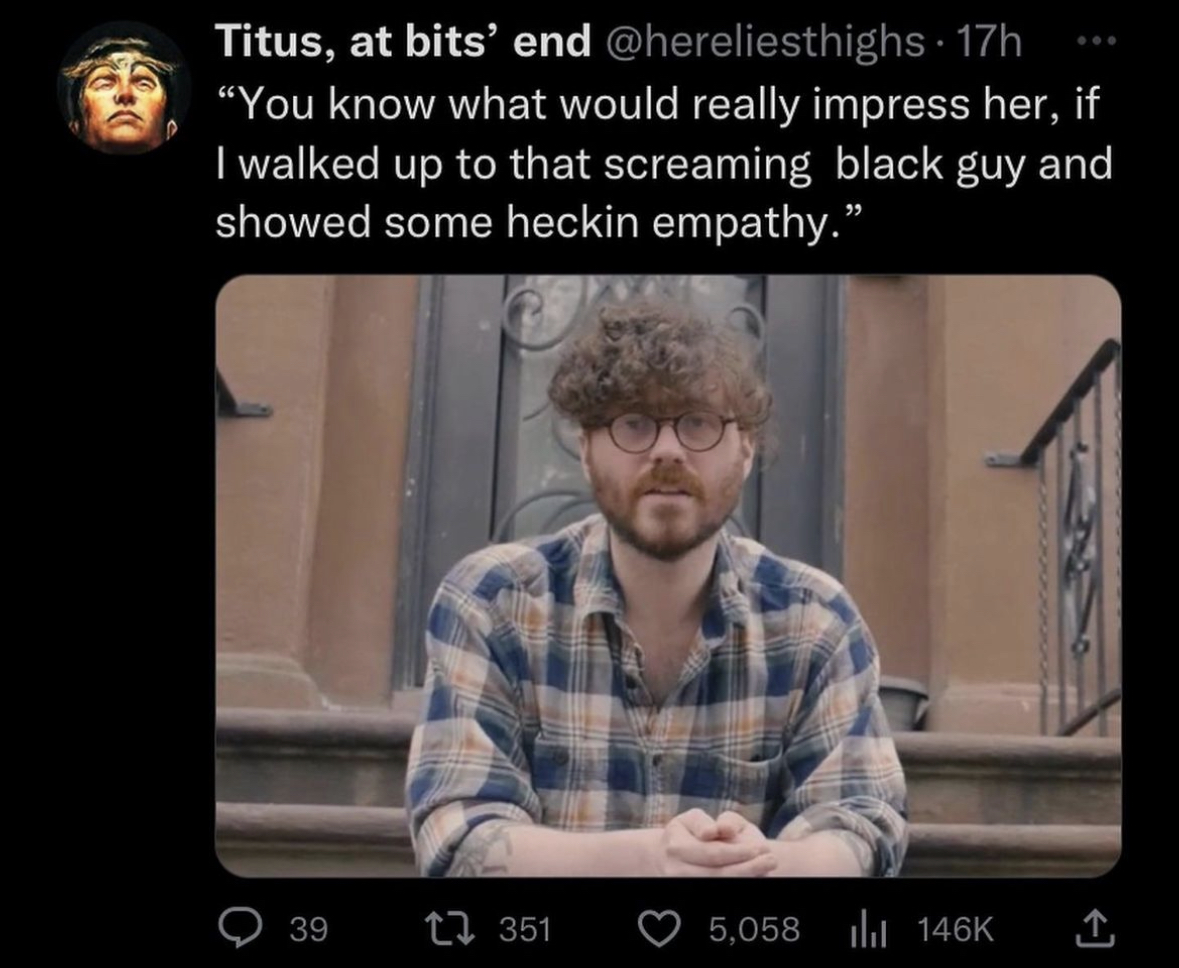
Task: Retweet using the arrows icon
Action: pyautogui.click(x=450, y=929)
